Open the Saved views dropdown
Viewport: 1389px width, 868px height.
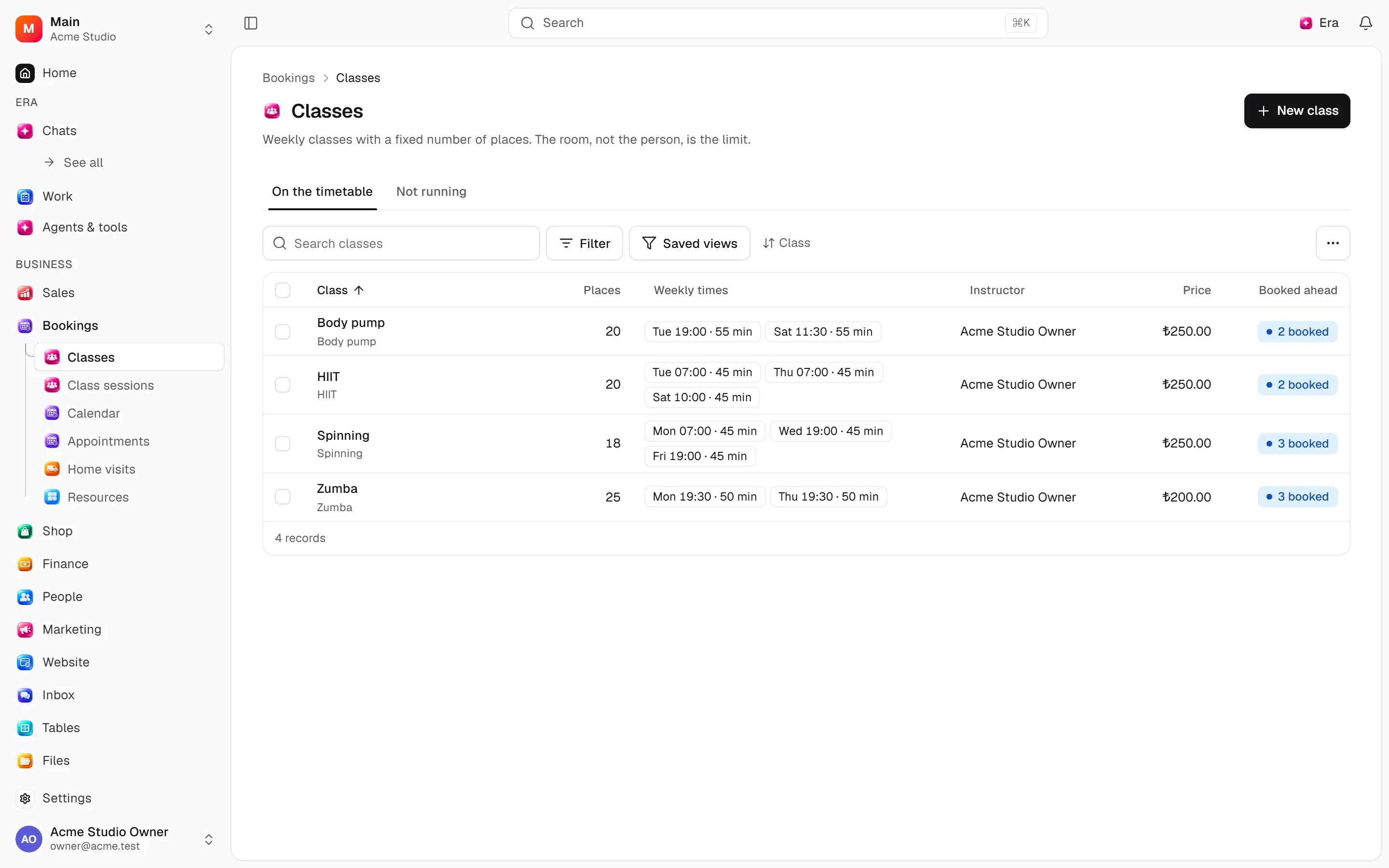[689, 244]
